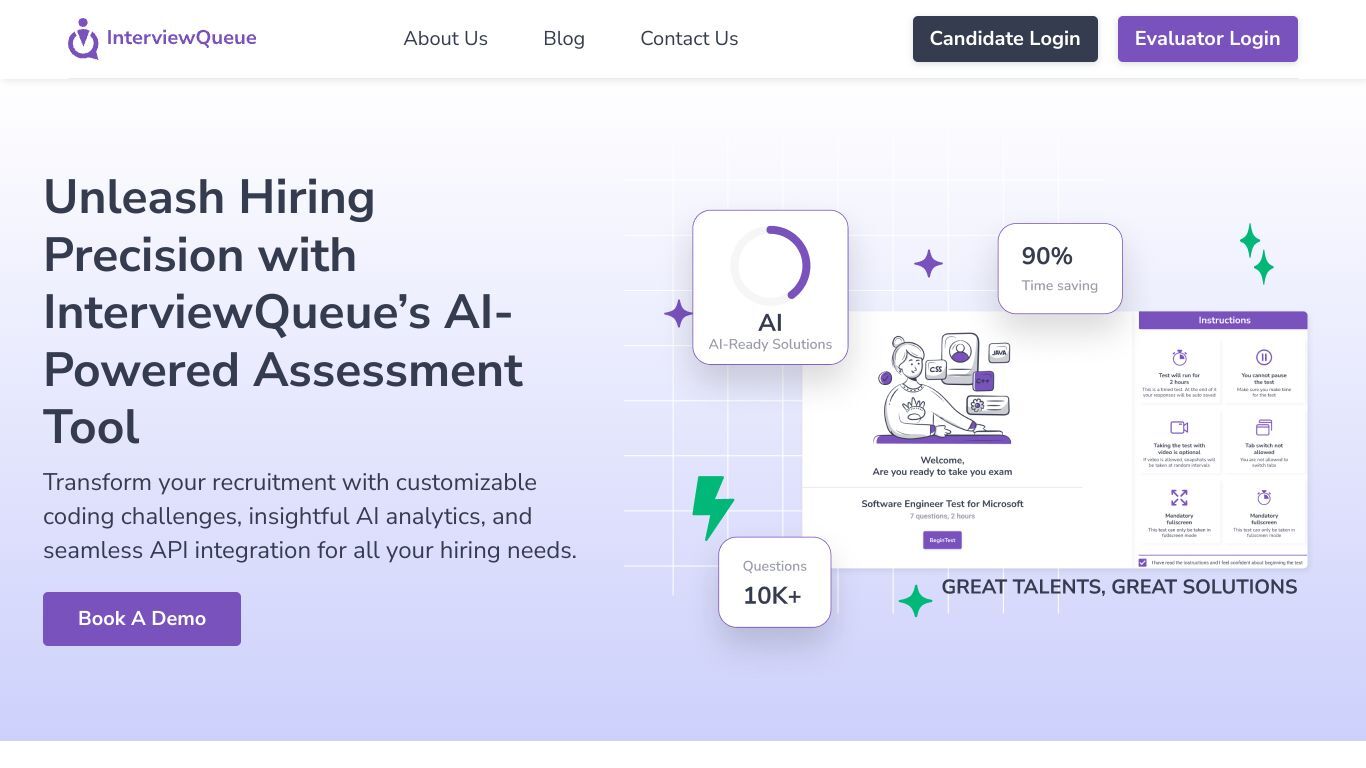This screenshot has height=768, width=1366.
Task: Click the Begin Test button in preview
Action: [942, 540]
